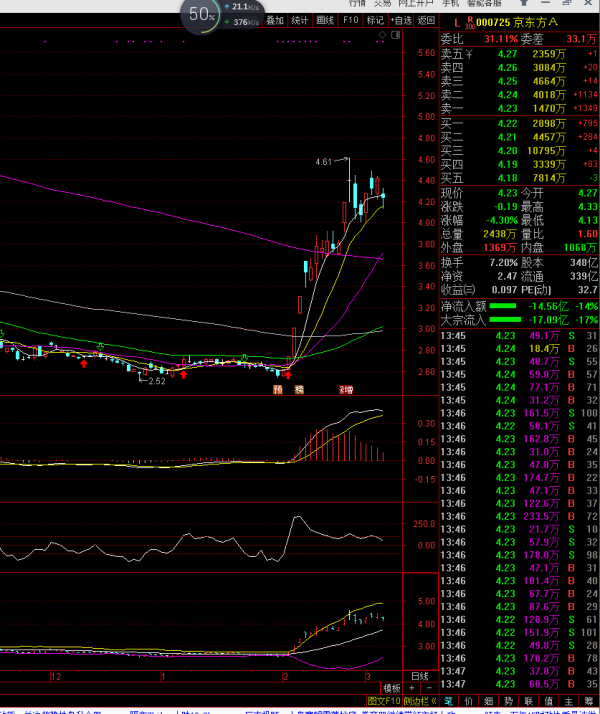Image resolution: width=600 pixels, height=714 pixels.
Task: Add stock via +自选 button
Action: pos(401,20)
